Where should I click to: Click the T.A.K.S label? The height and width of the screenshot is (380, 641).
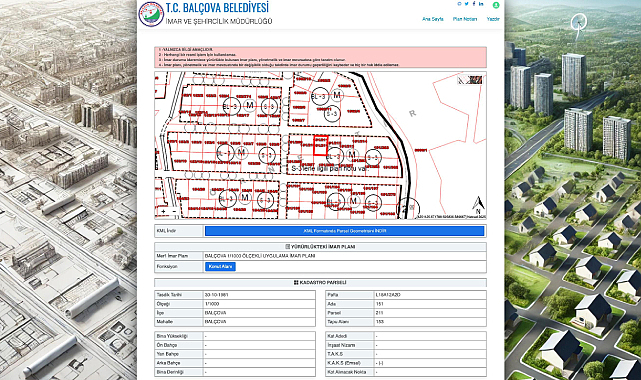pos(335,354)
